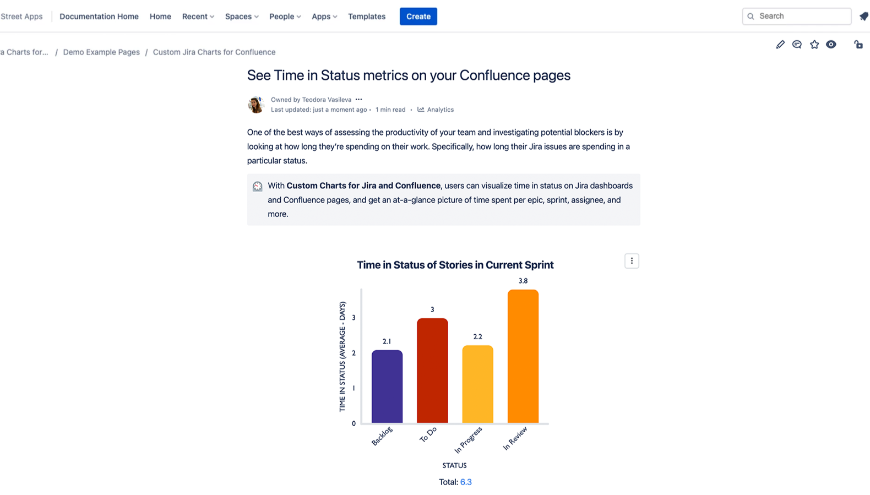Go to Home in the top navigation
The height and width of the screenshot is (495, 870).
pyautogui.click(x=160, y=16)
